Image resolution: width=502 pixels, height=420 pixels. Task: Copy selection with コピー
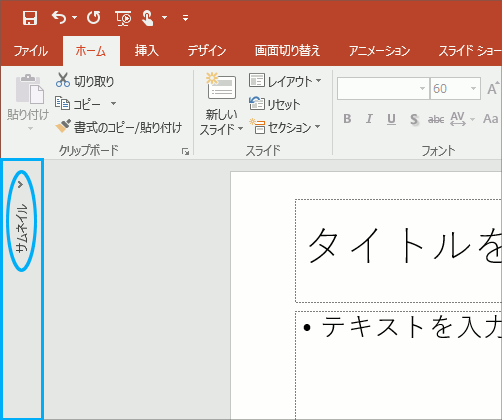[x=78, y=104]
